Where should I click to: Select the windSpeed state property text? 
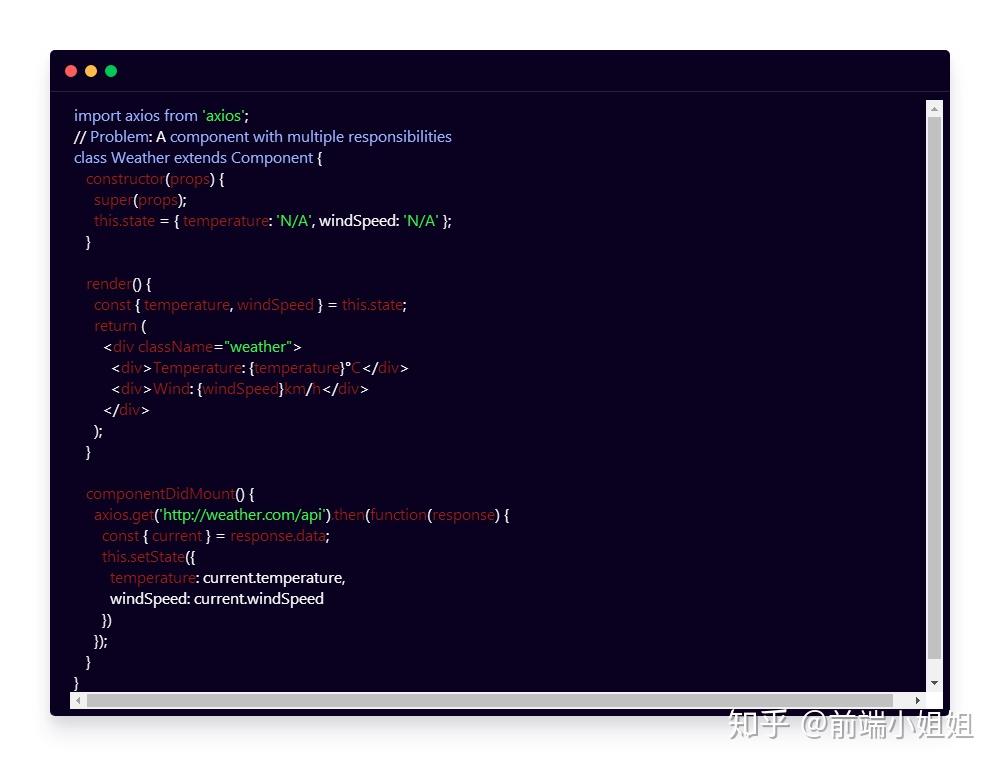click(x=359, y=220)
